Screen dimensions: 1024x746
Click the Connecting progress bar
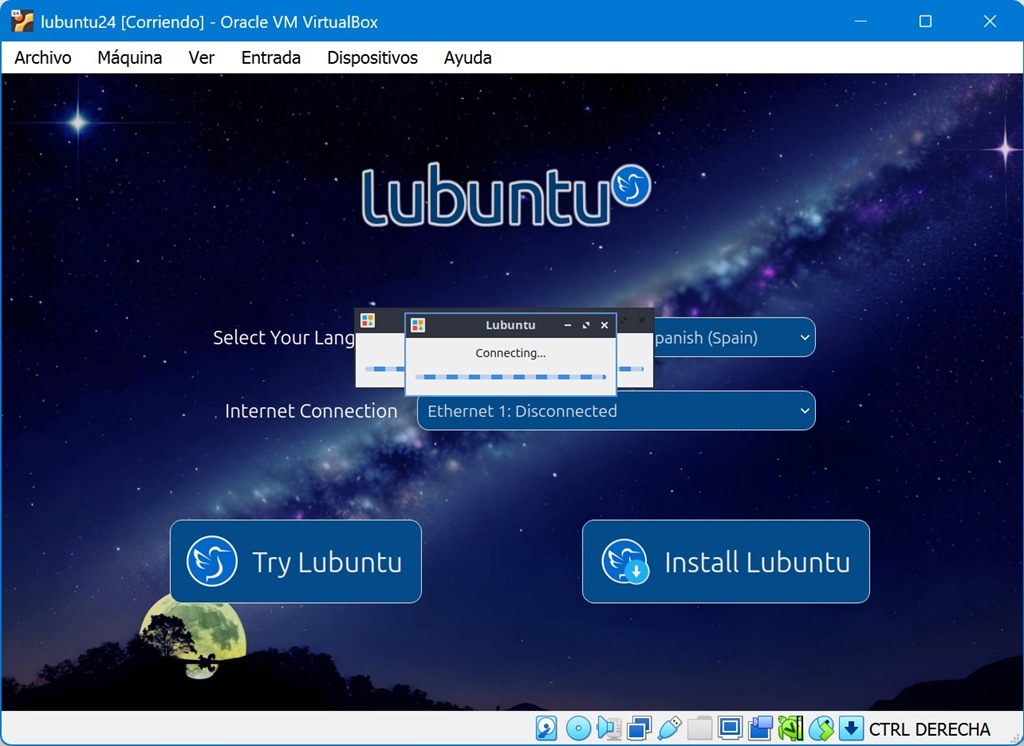[510, 377]
